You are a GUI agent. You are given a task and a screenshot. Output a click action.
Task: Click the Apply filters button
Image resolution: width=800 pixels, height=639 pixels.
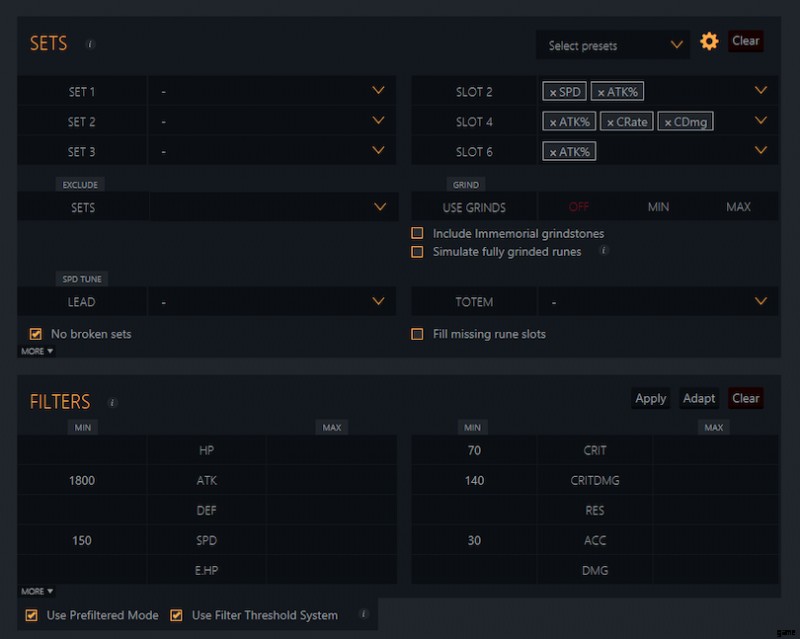point(650,398)
